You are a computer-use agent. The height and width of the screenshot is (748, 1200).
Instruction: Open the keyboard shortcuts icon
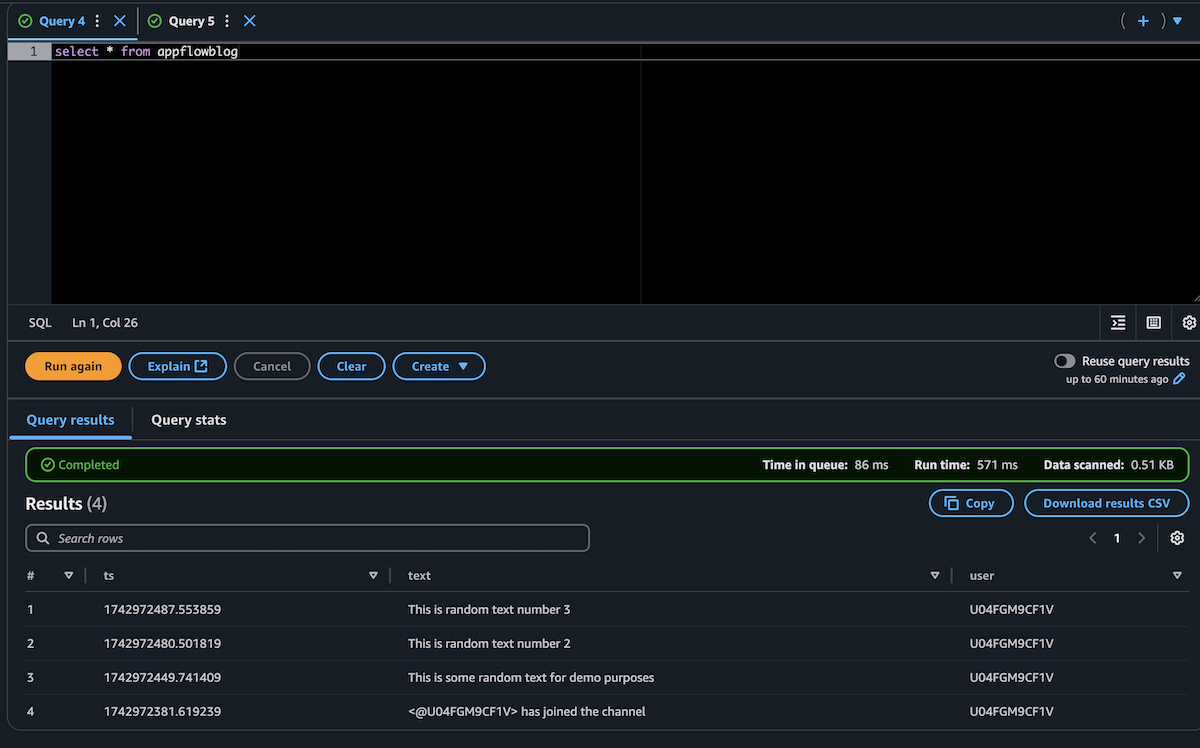[x=1153, y=323]
